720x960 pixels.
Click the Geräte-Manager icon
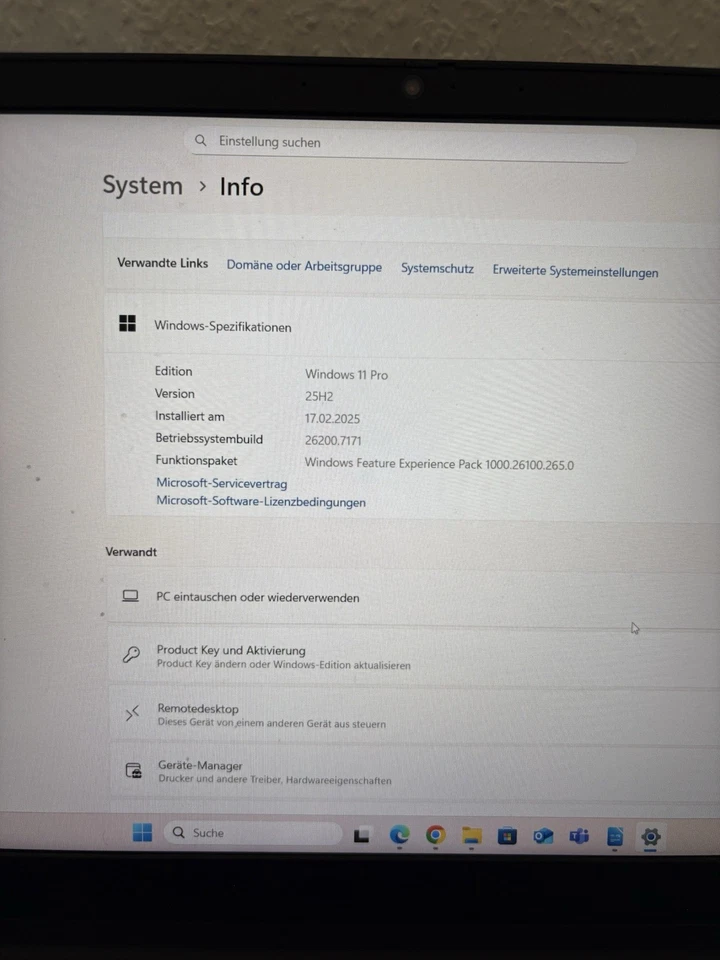click(133, 770)
